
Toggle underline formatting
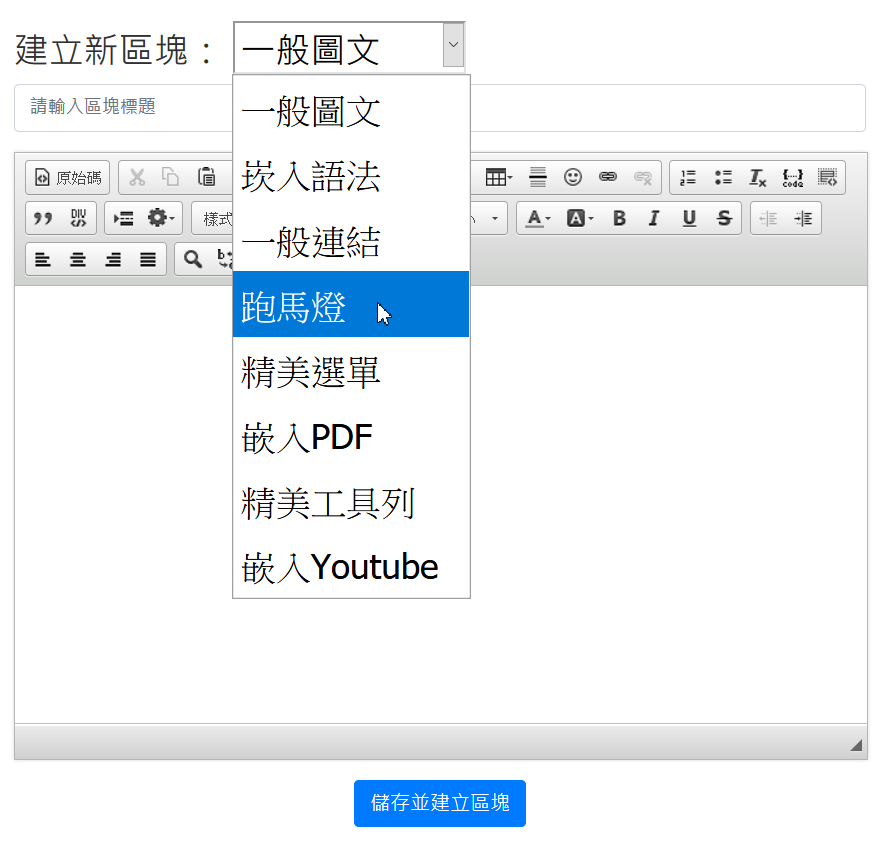point(689,218)
